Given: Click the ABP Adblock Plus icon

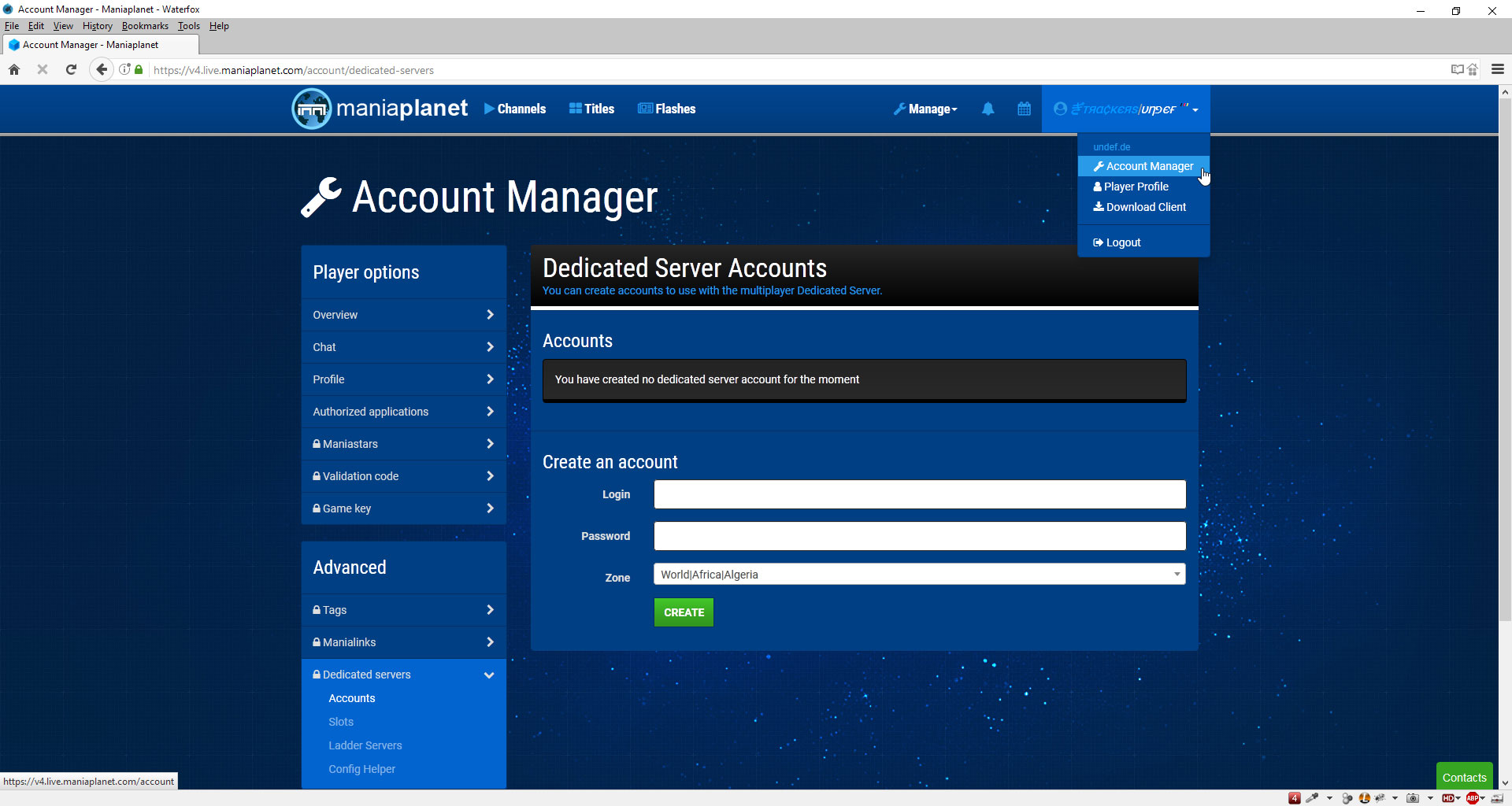Looking at the screenshot, I should 1473,798.
